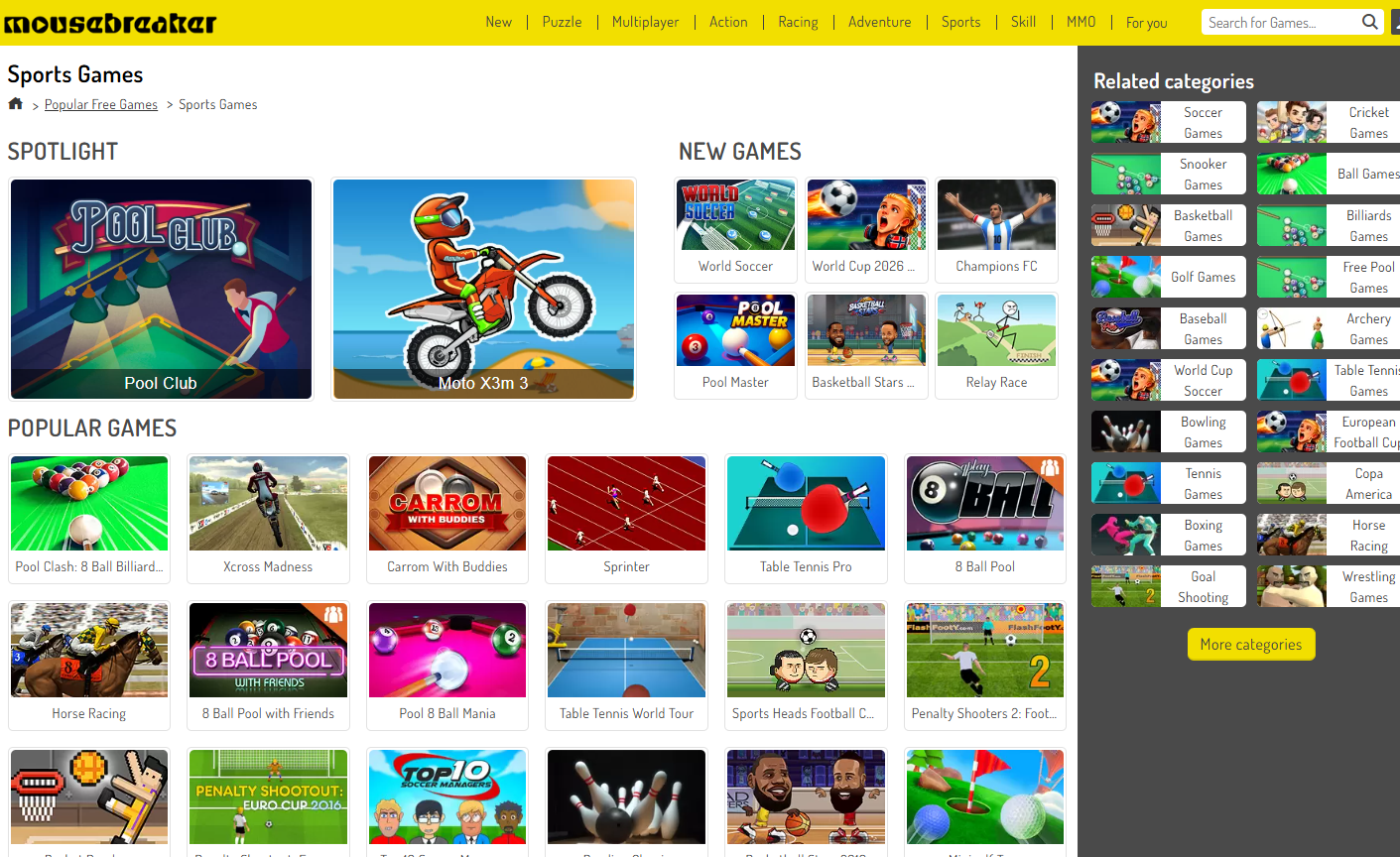Open the Xcross Madness game
The width and height of the screenshot is (1400, 857).
coord(268,519)
